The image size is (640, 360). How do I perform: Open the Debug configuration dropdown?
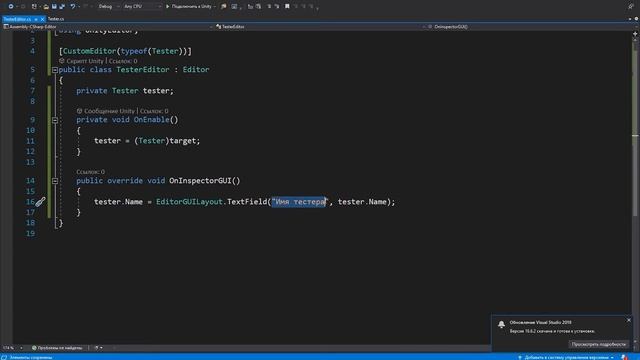coord(108,7)
